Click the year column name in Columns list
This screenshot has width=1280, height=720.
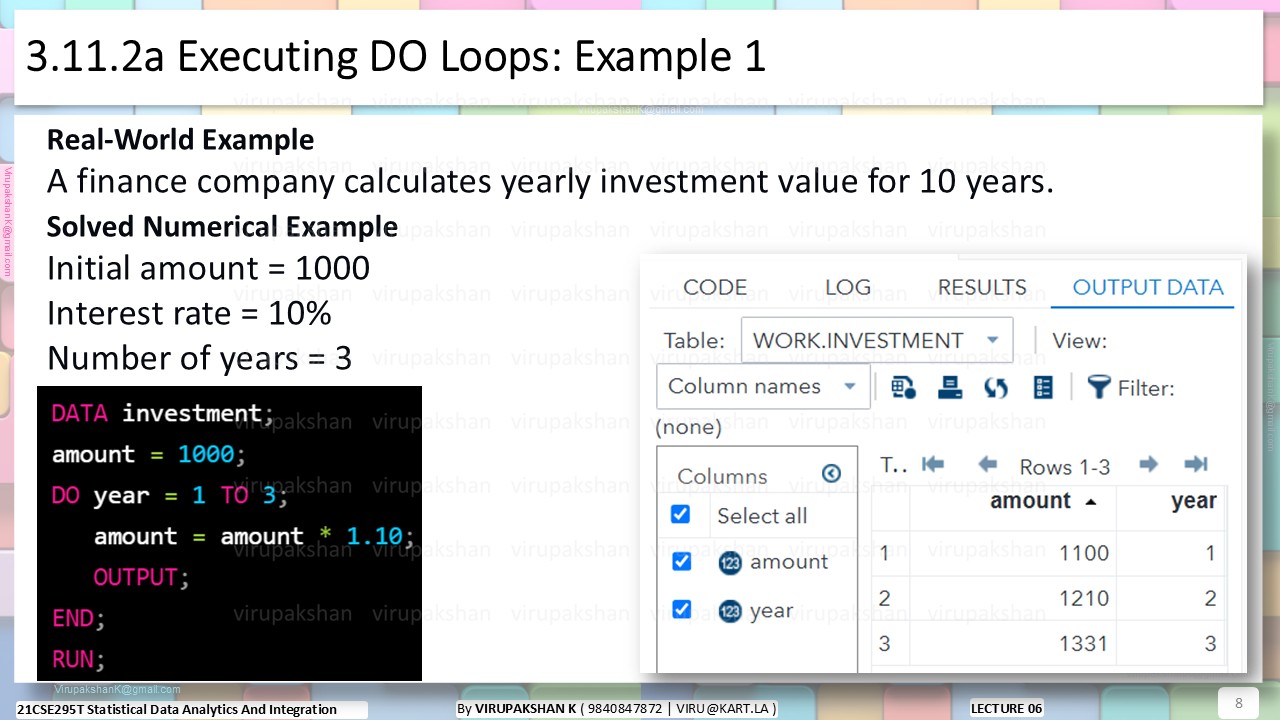[x=771, y=611]
